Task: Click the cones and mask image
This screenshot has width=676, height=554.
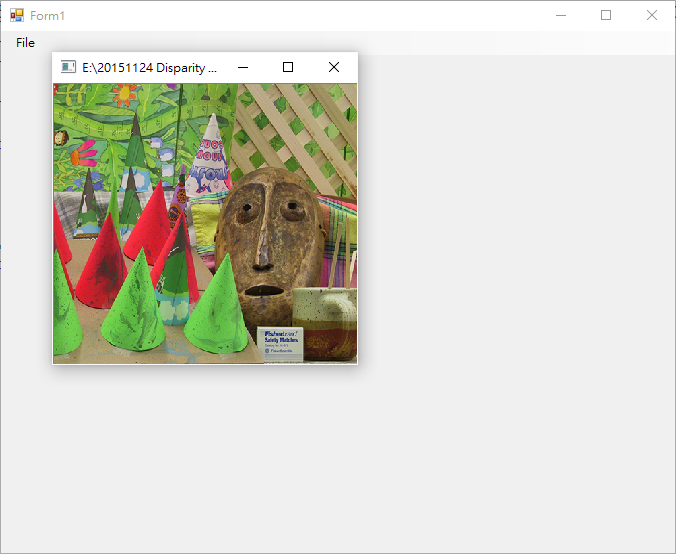Action: click(205, 223)
